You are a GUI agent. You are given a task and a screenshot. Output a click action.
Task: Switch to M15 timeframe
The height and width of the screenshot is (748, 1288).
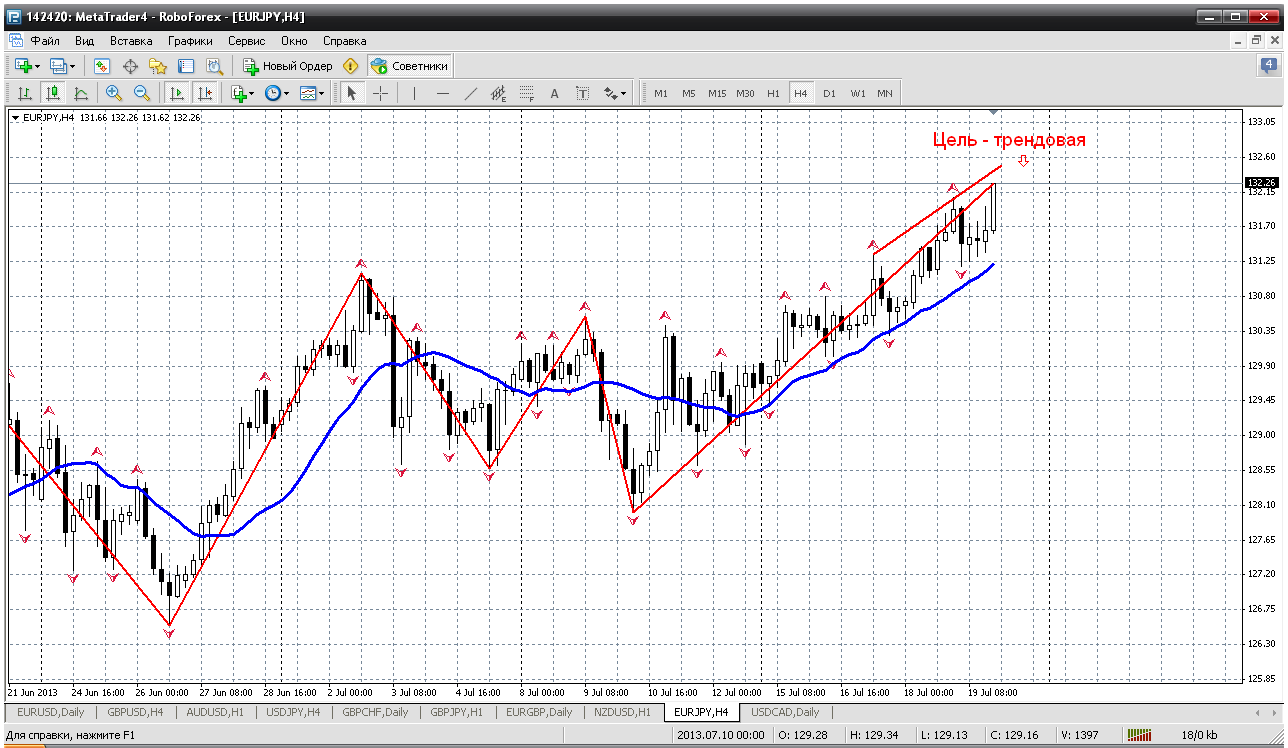click(717, 93)
